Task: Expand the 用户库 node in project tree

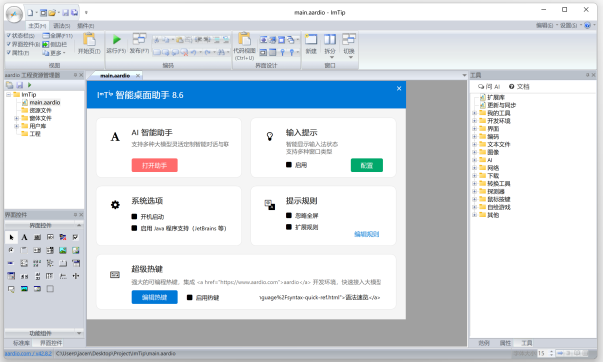Action: pyautogui.click(x=17, y=126)
